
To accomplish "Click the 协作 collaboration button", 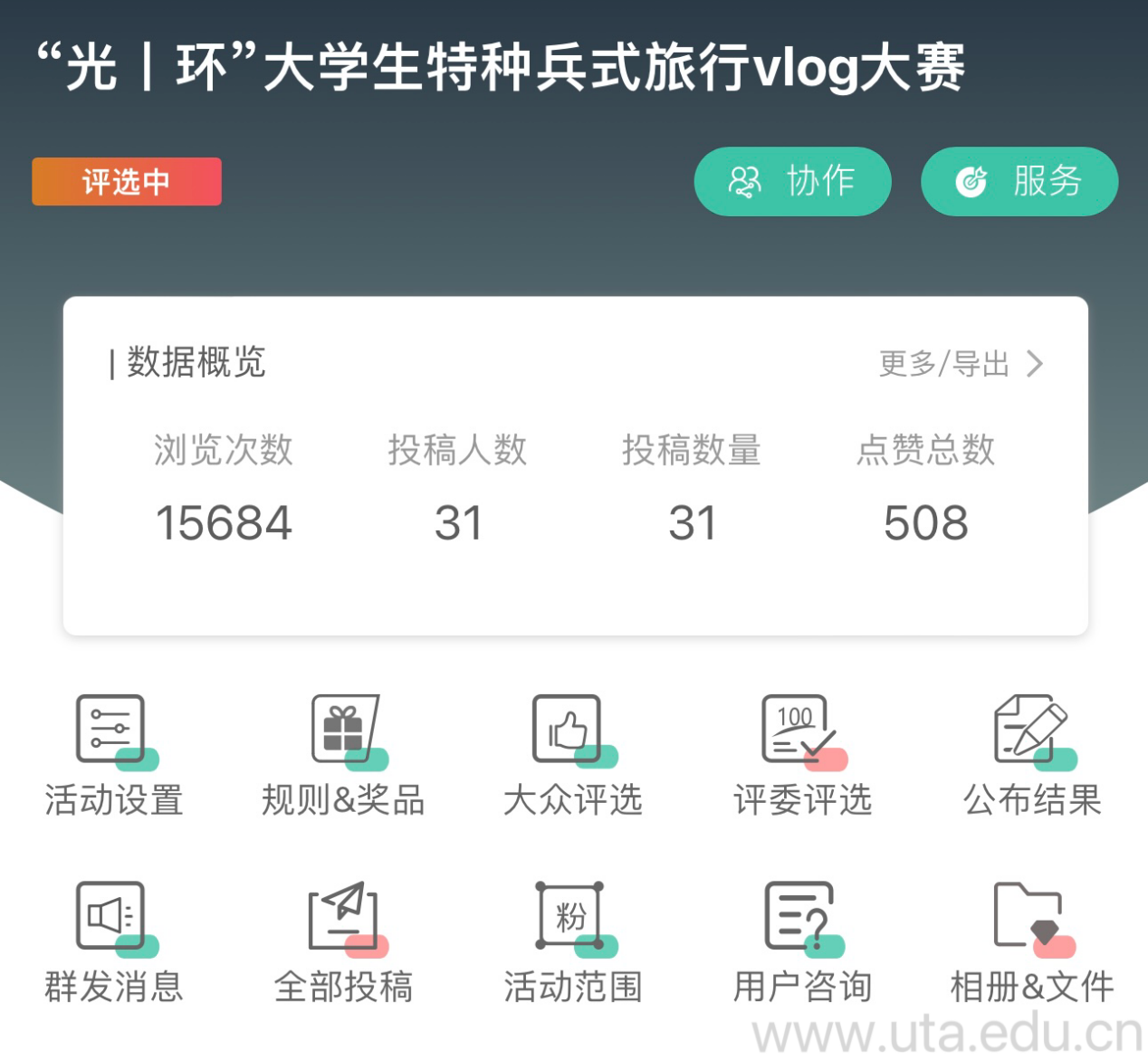I will tap(792, 181).
